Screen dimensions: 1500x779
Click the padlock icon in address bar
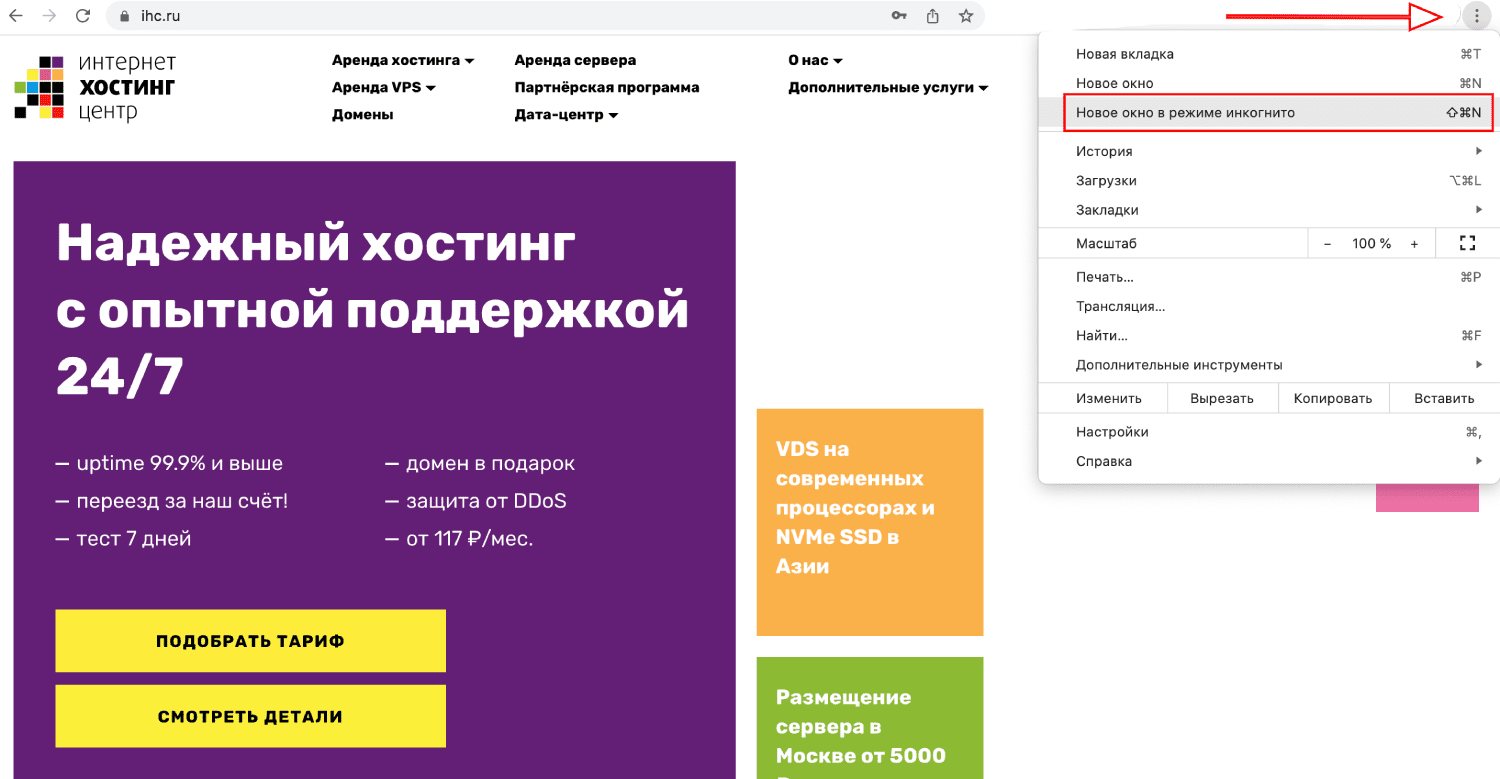125,16
